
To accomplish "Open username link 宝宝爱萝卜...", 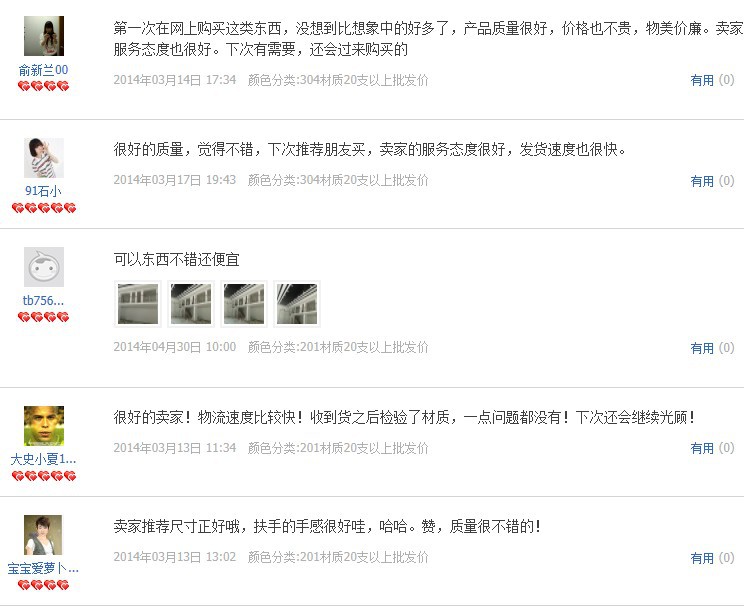I will point(44,568).
